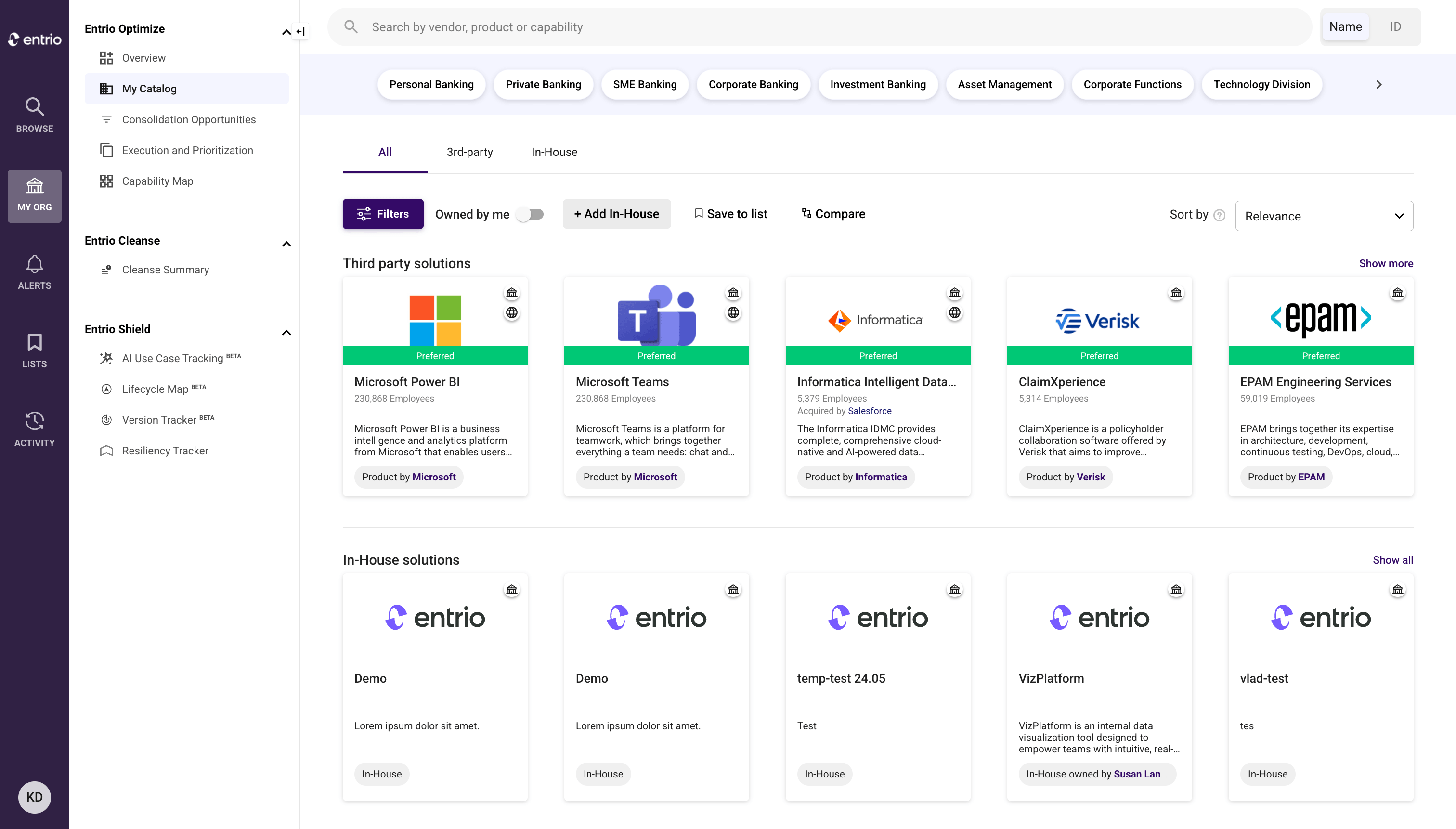Image resolution: width=1456 pixels, height=829 pixels.
Task: Click Compare button
Action: [833, 214]
